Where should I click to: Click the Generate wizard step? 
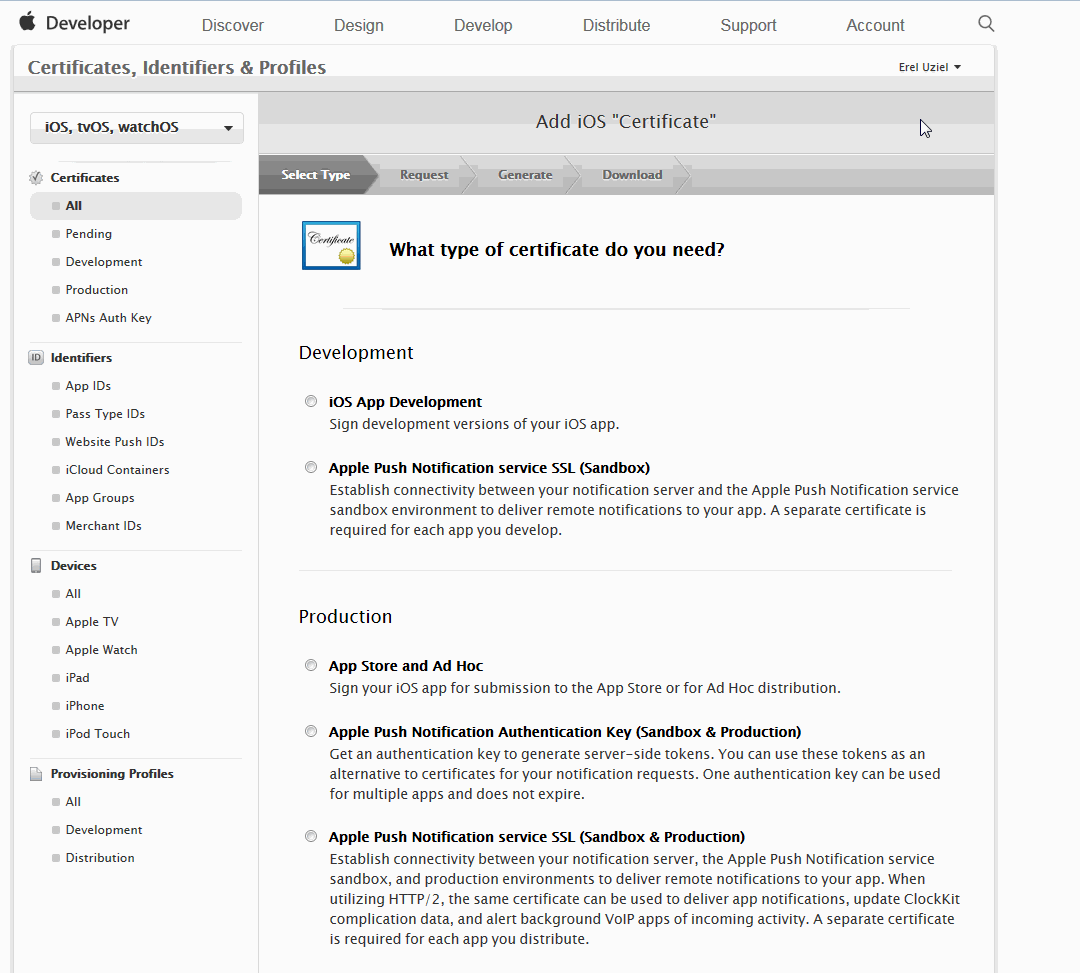coord(526,175)
